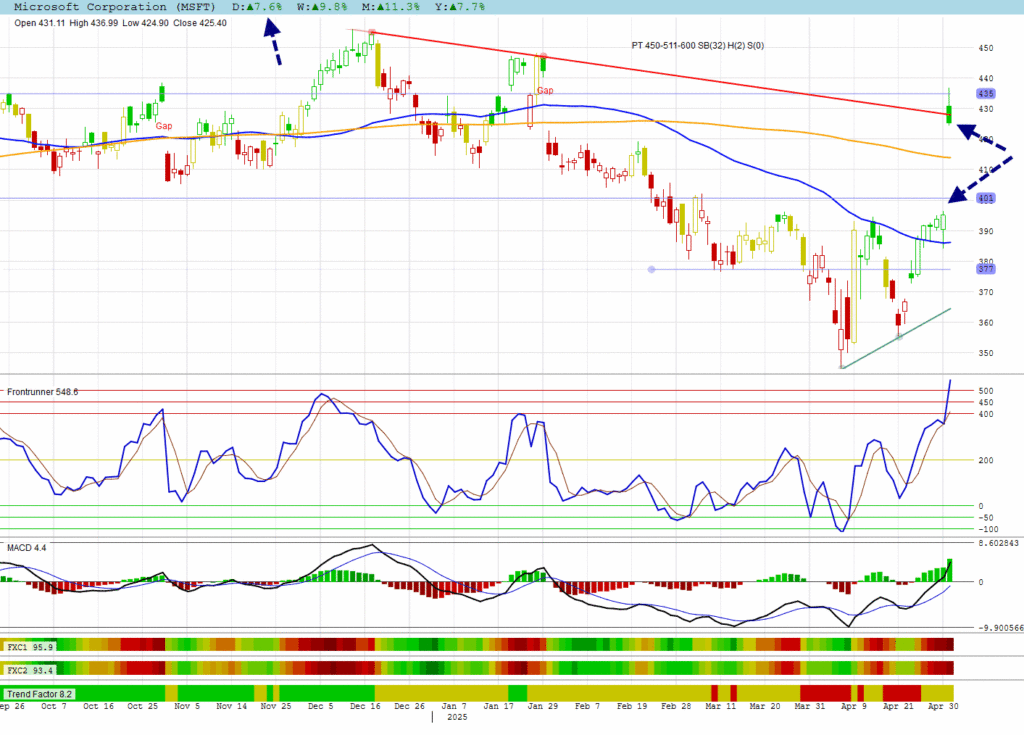Select the monthly change value M: 11.3%
1024x735 pixels.
coord(391,7)
